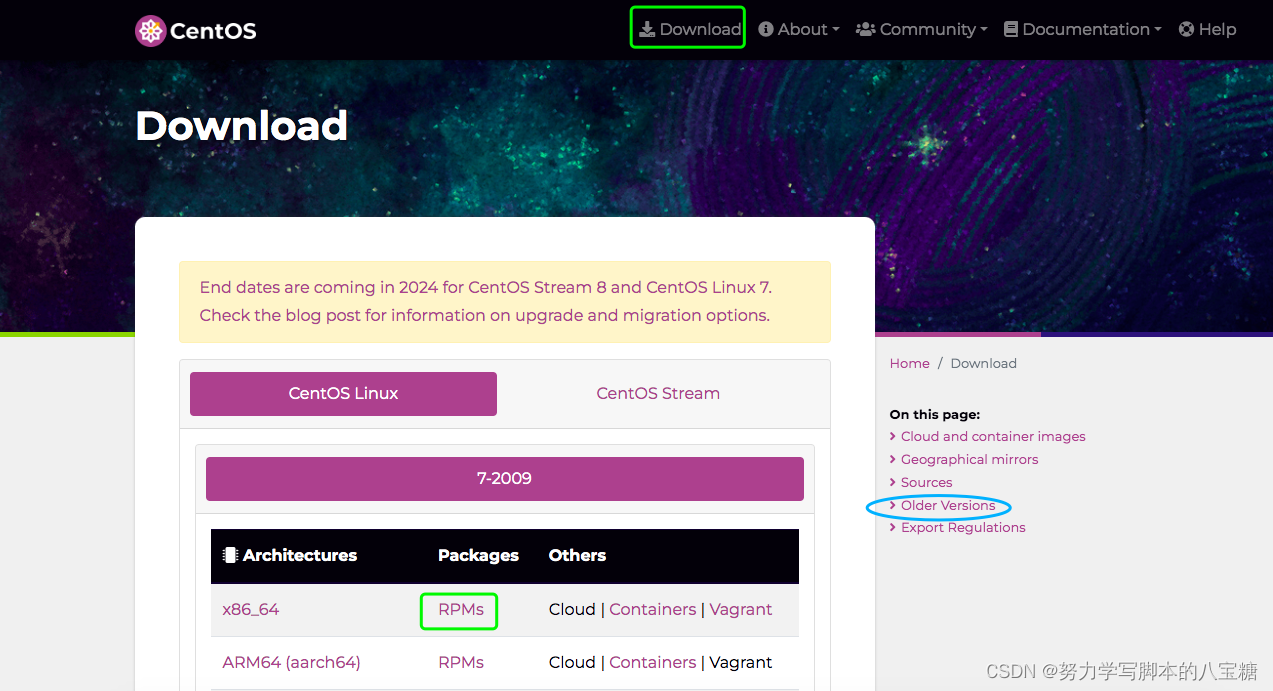This screenshot has height=691, width=1273.
Task: Jump to the Older Versions section
Action: 948,505
